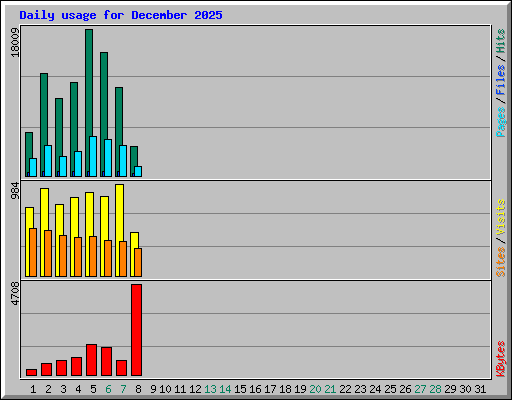Viewport: 512px width, 400px height.
Task: Click the day 8 label on x-axis
Action: (138, 389)
